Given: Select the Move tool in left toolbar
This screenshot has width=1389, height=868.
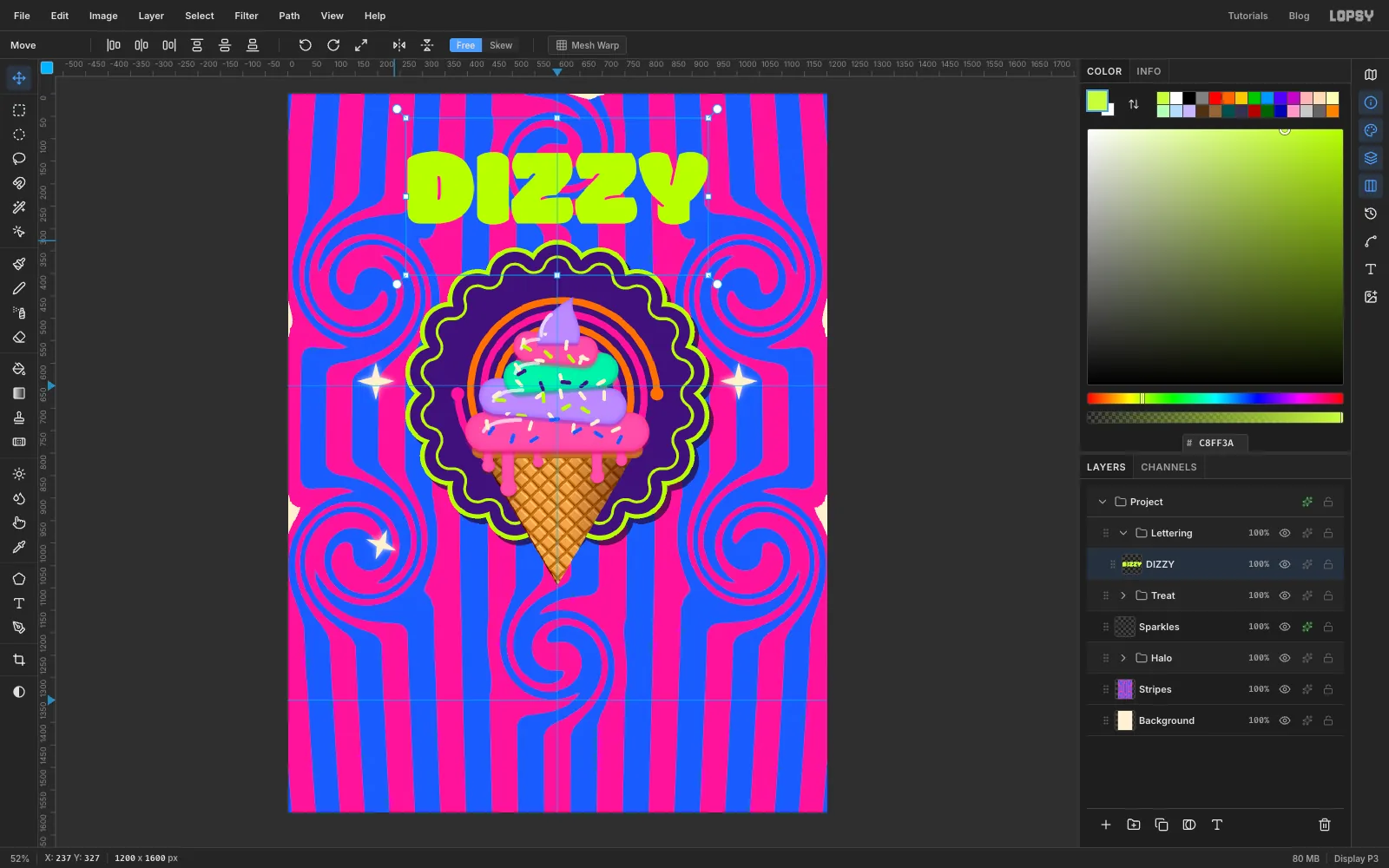Looking at the screenshot, I should (x=19, y=78).
